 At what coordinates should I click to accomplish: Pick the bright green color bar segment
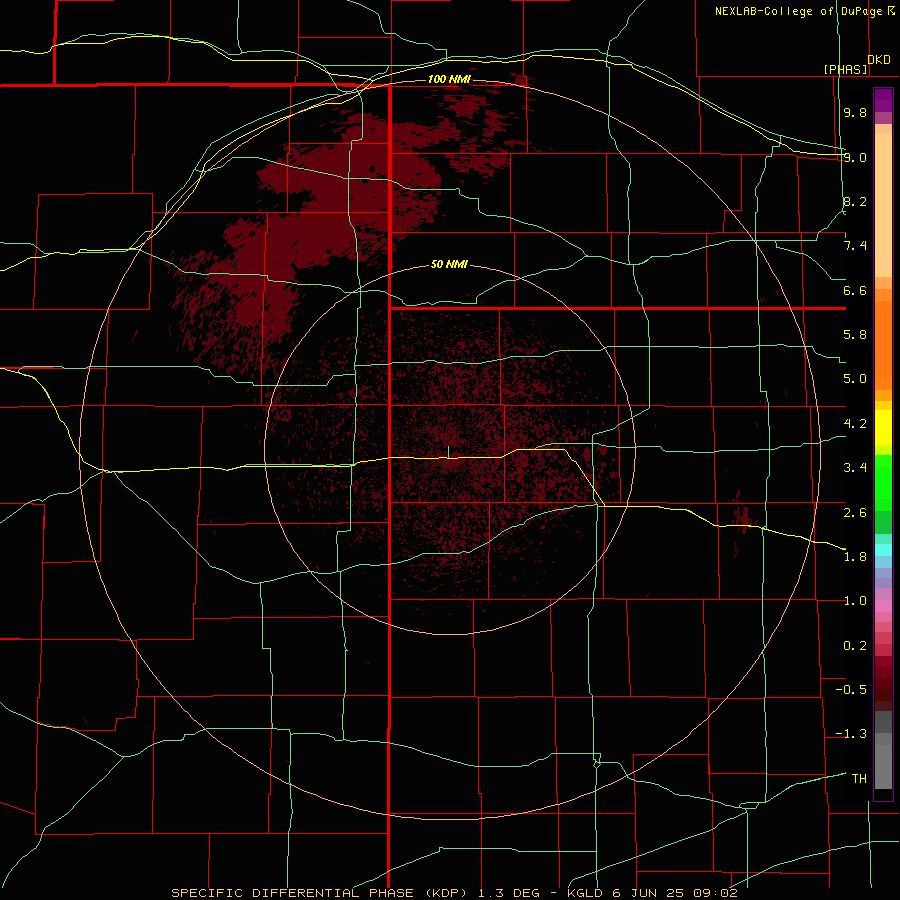(883, 483)
